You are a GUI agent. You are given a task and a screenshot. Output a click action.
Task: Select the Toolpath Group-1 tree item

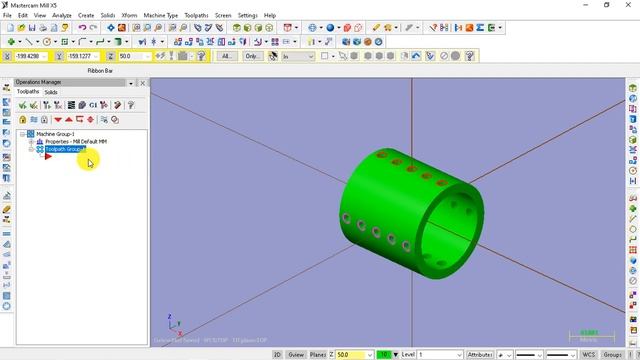[64, 149]
